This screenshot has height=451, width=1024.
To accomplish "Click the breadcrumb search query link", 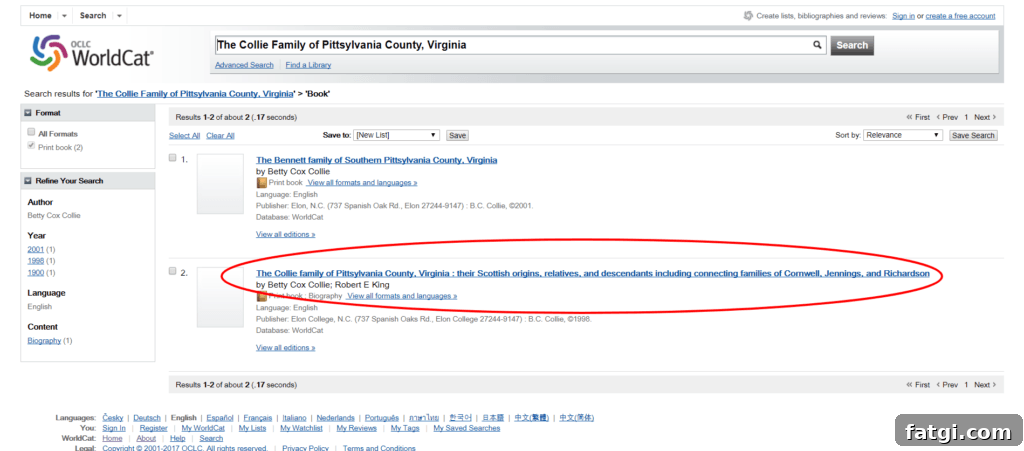I will pyautogui.click(x=195, y=94).
